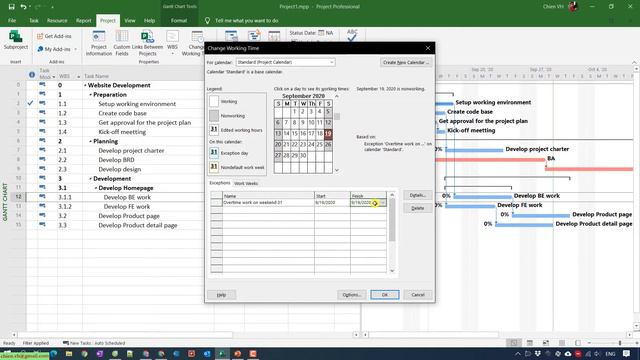Collapse the Development summary task
Viewport: 640px width, 360px height.
pos(91,179)
